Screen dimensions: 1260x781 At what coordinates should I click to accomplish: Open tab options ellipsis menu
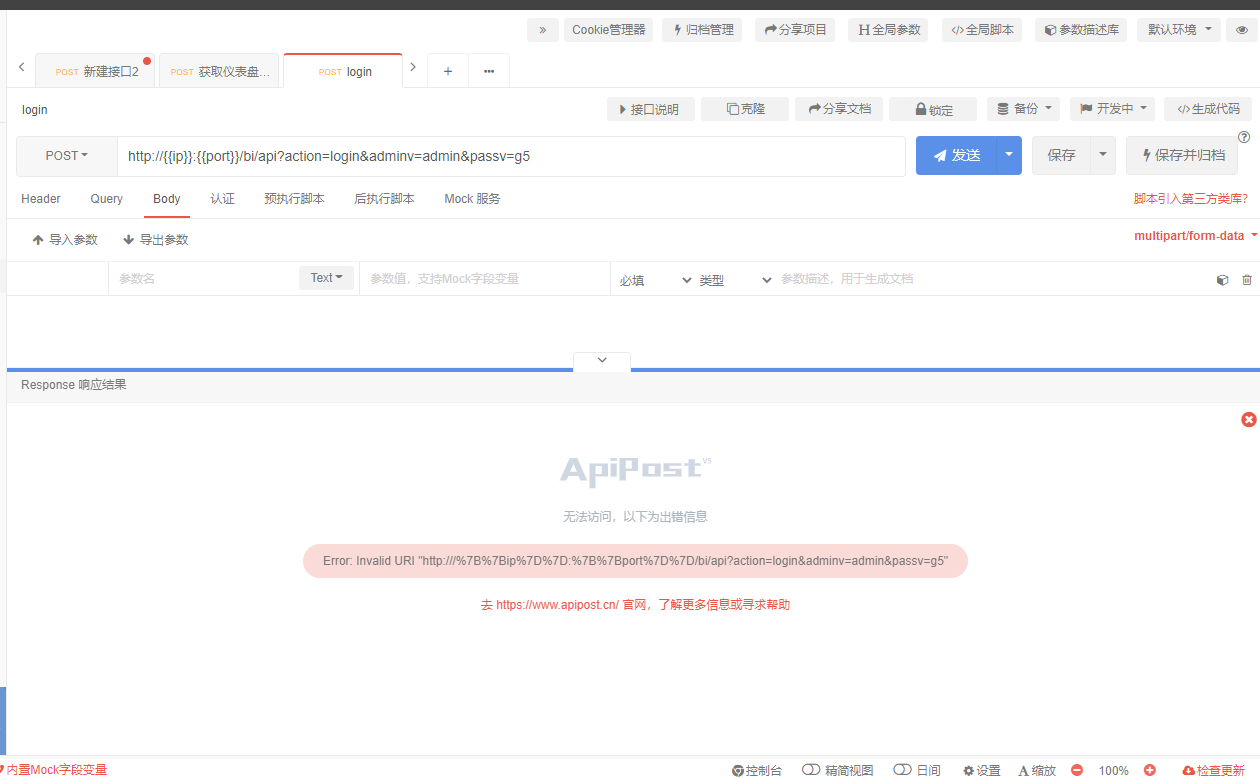489,71
